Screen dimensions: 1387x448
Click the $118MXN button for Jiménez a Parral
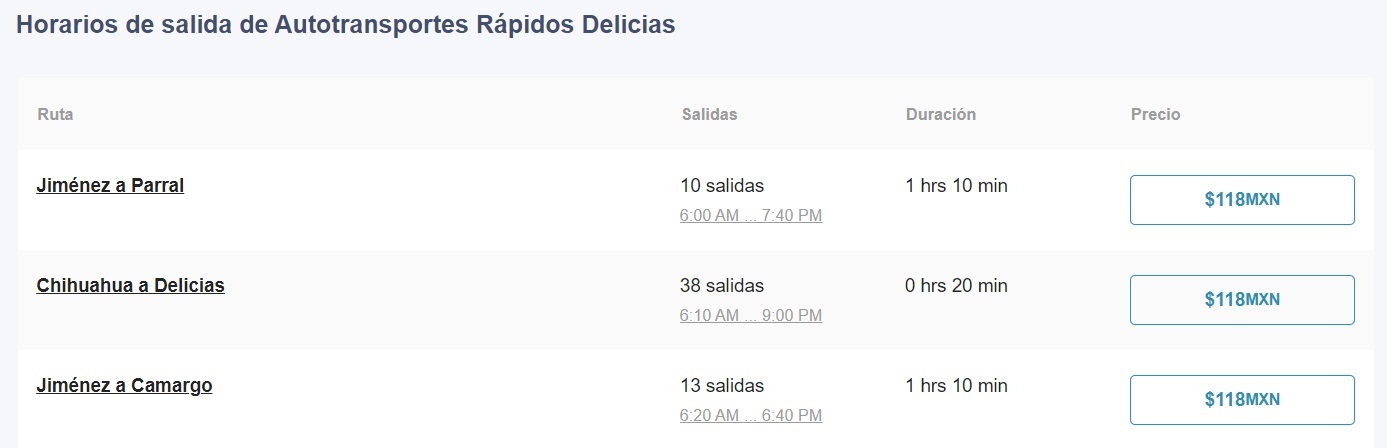coord(1242,200)
